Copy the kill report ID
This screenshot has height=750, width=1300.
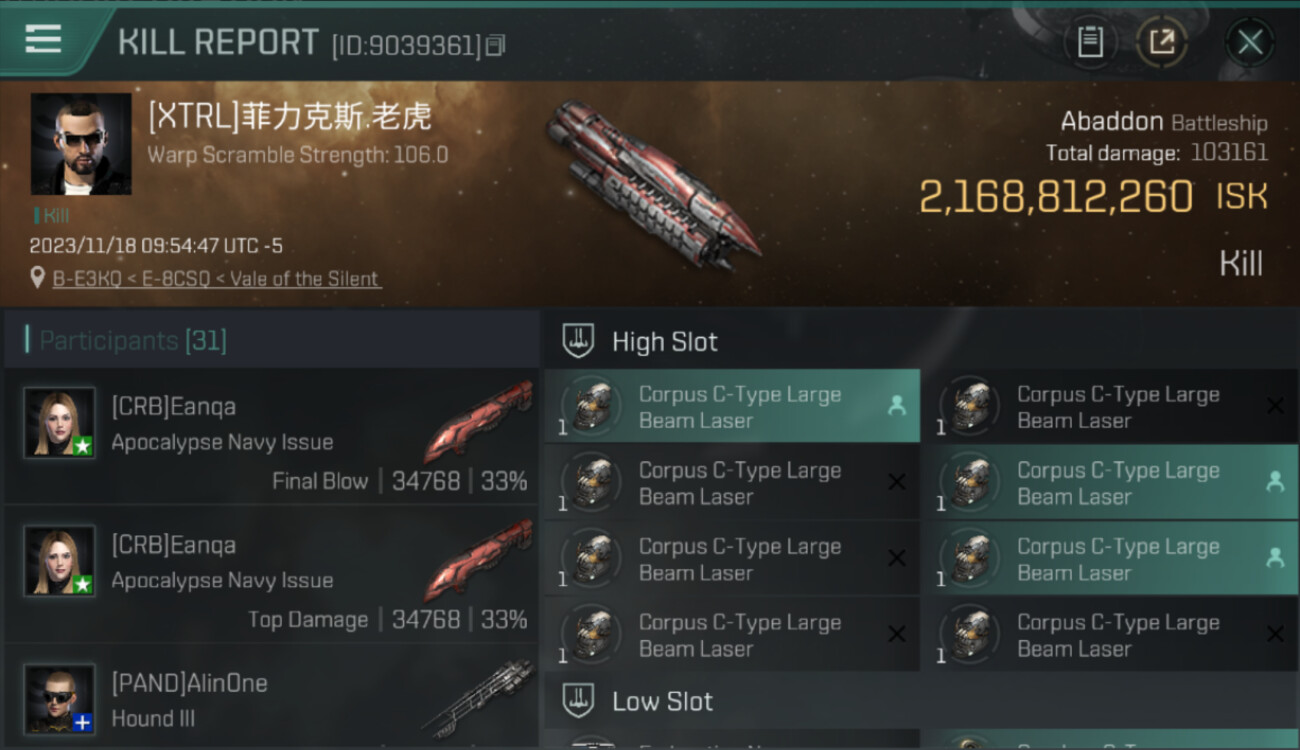click(x=496, y=45)
